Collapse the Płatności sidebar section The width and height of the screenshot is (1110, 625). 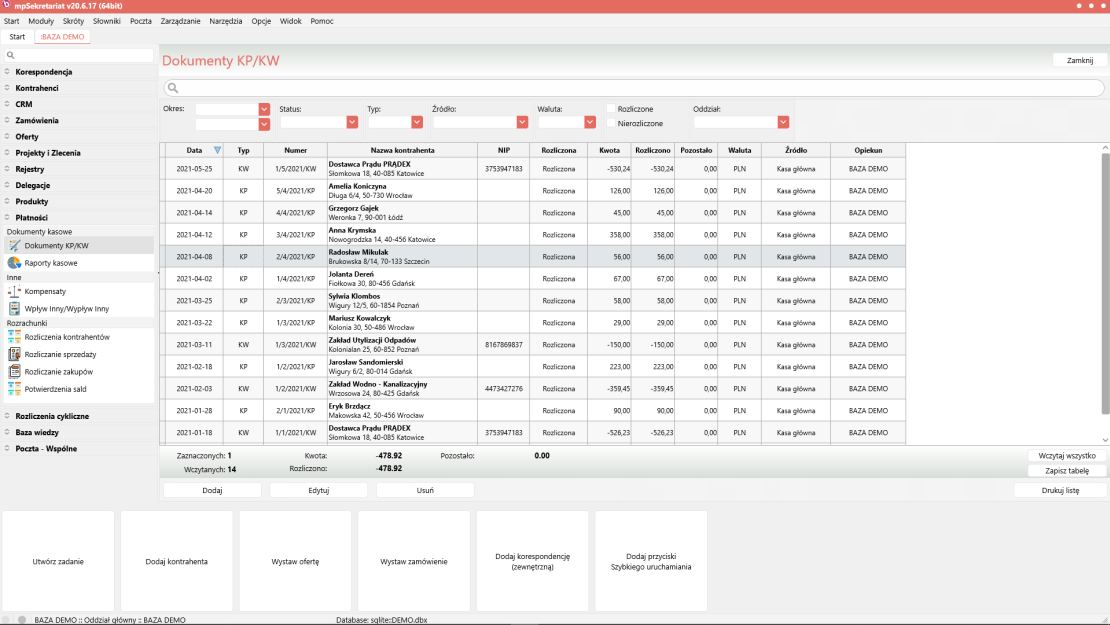[x=7, y=218]
